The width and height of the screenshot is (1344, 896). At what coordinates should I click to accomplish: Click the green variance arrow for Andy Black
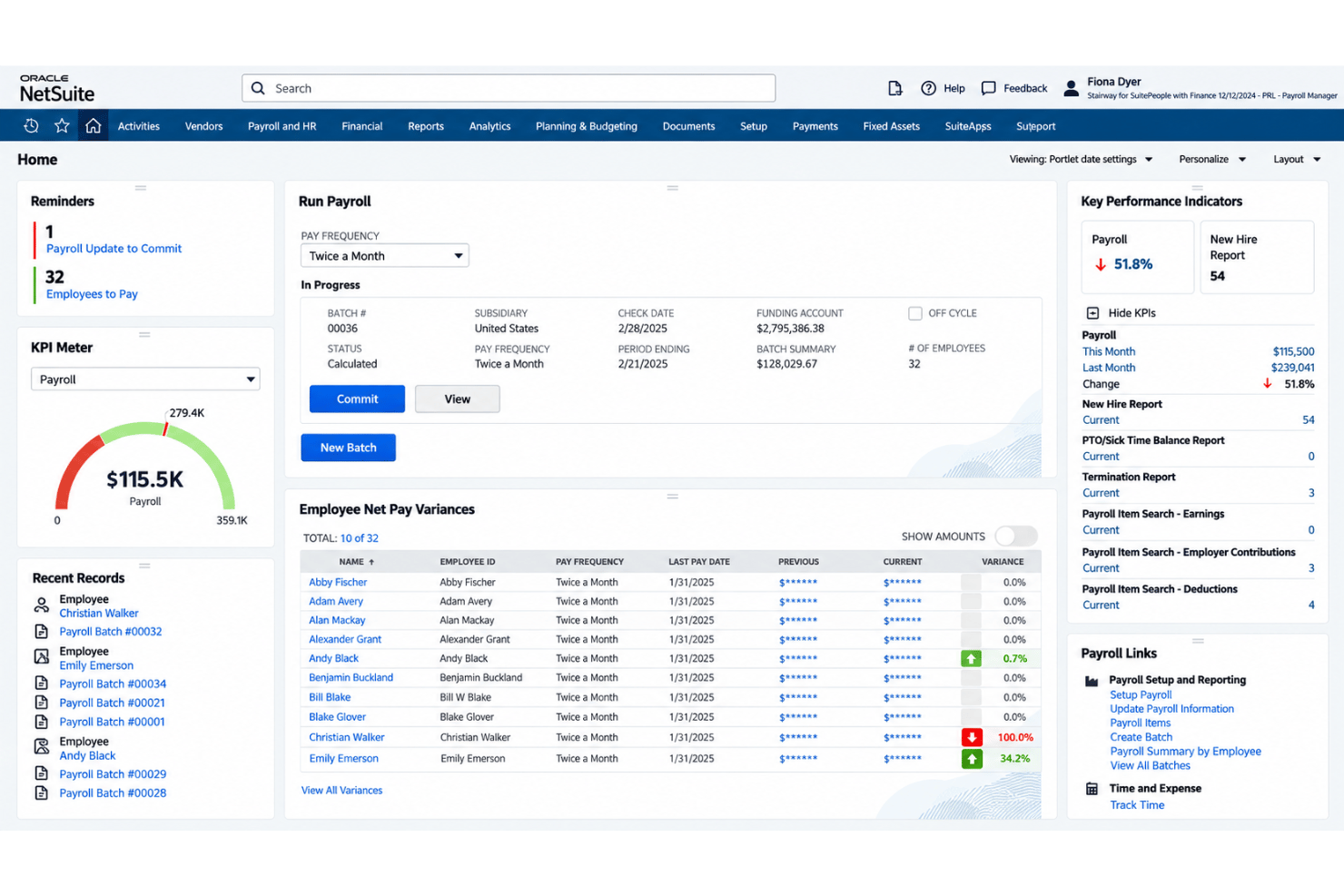tap(971, 658)
